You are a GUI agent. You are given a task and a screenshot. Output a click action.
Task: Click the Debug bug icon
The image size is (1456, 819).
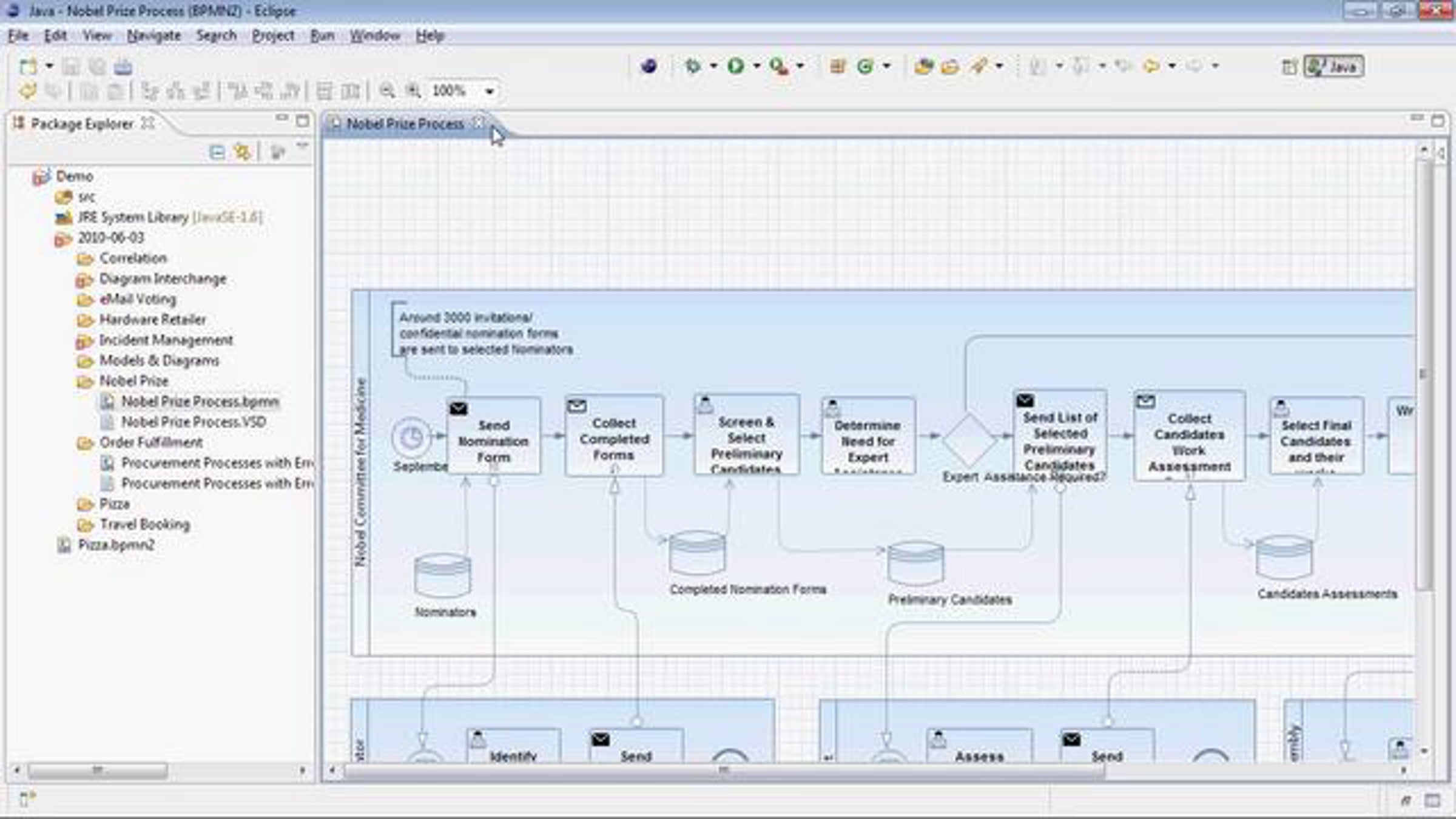coord(692,66)
